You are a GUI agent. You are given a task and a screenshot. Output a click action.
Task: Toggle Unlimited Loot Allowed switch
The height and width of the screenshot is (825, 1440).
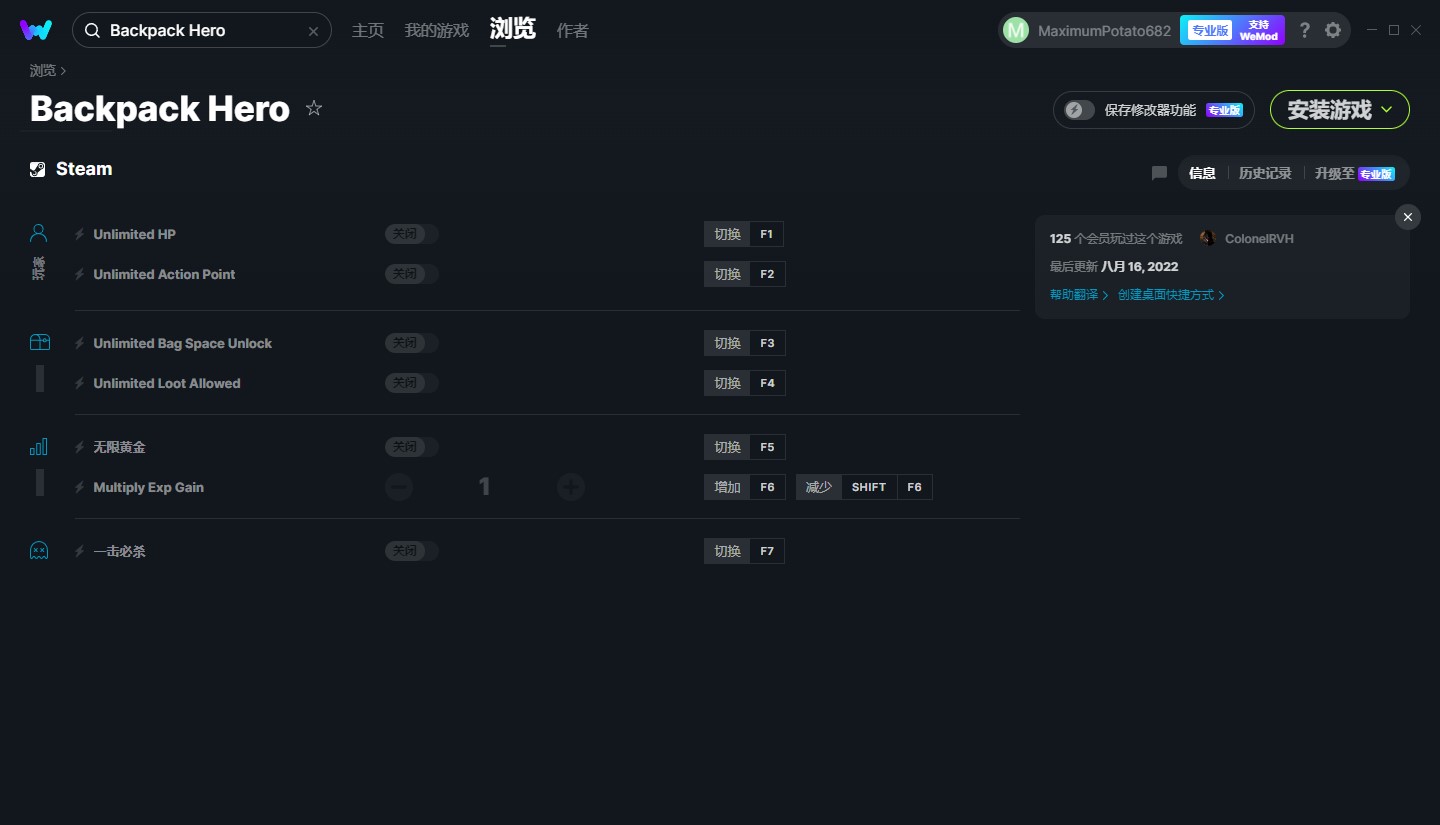point(412,383)
